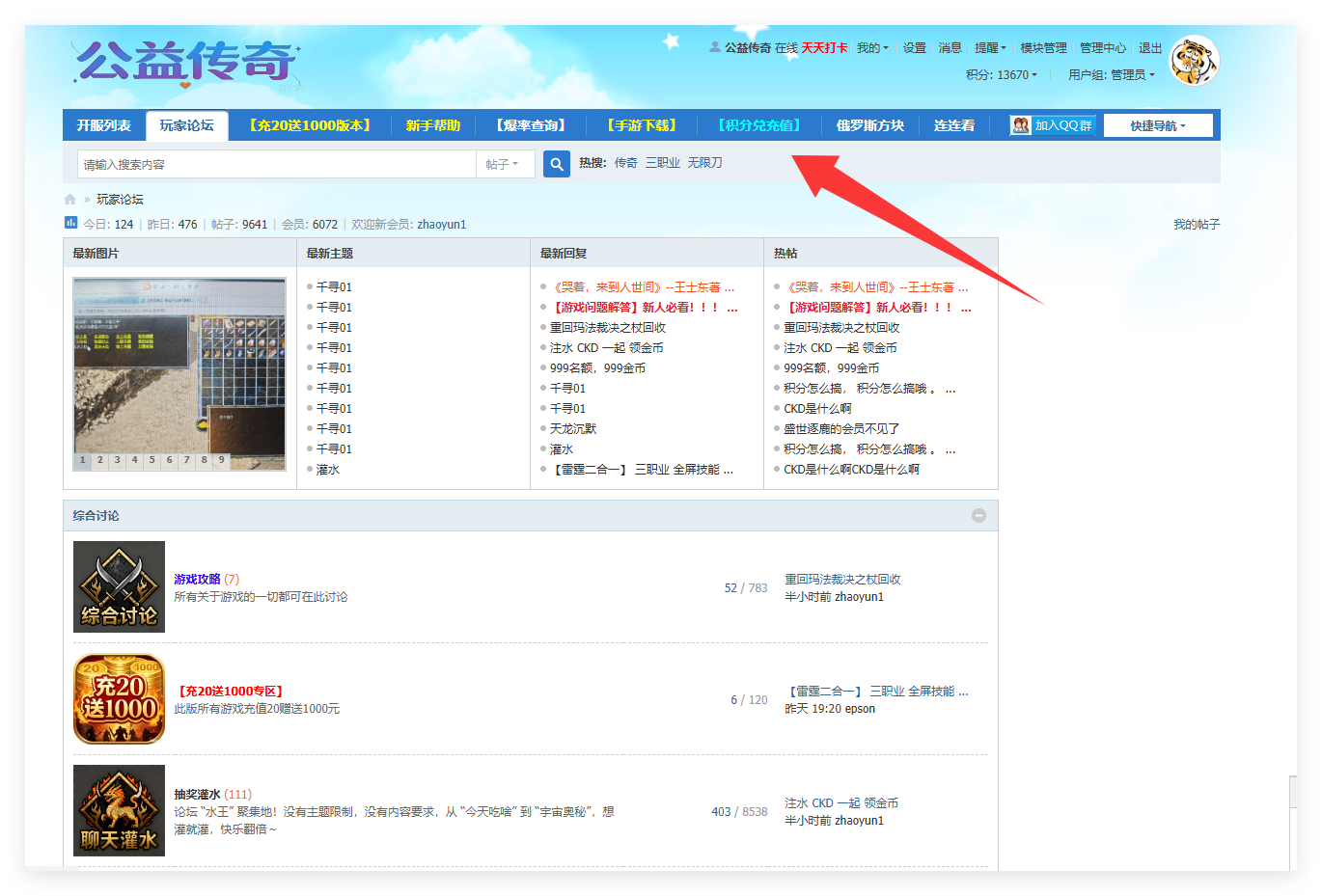1322x896 pixels.
Task: Click the search magnifier icon
Action: coord(556,163)
